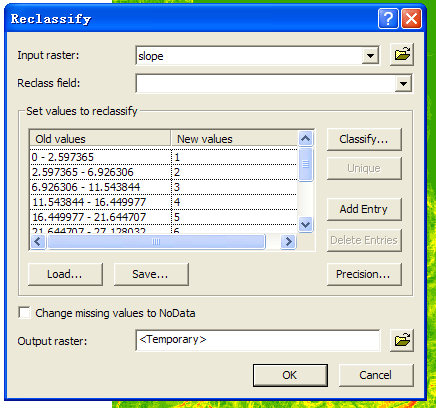Open the Precision settings
Screen dimensions: 436x408
click(x=364, y=274)
